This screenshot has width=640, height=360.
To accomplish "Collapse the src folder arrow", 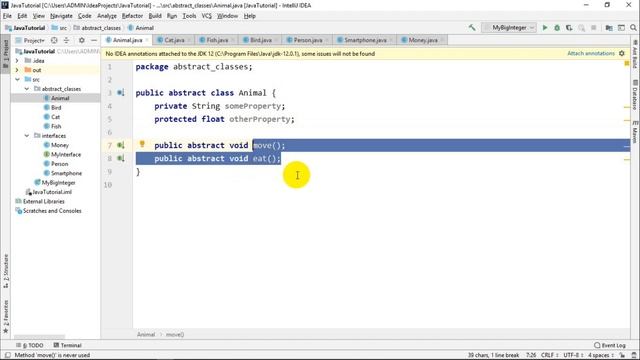I will click(17, 79).
